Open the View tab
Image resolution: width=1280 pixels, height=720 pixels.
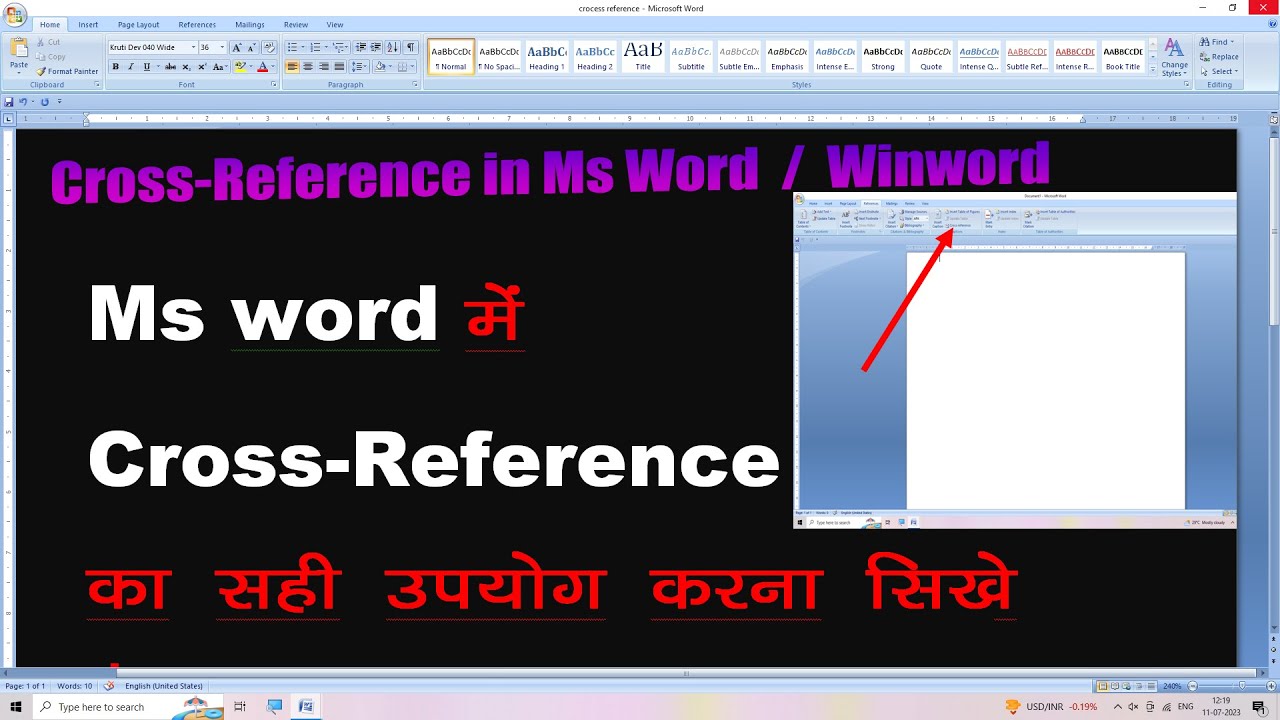tap(335, 24)
